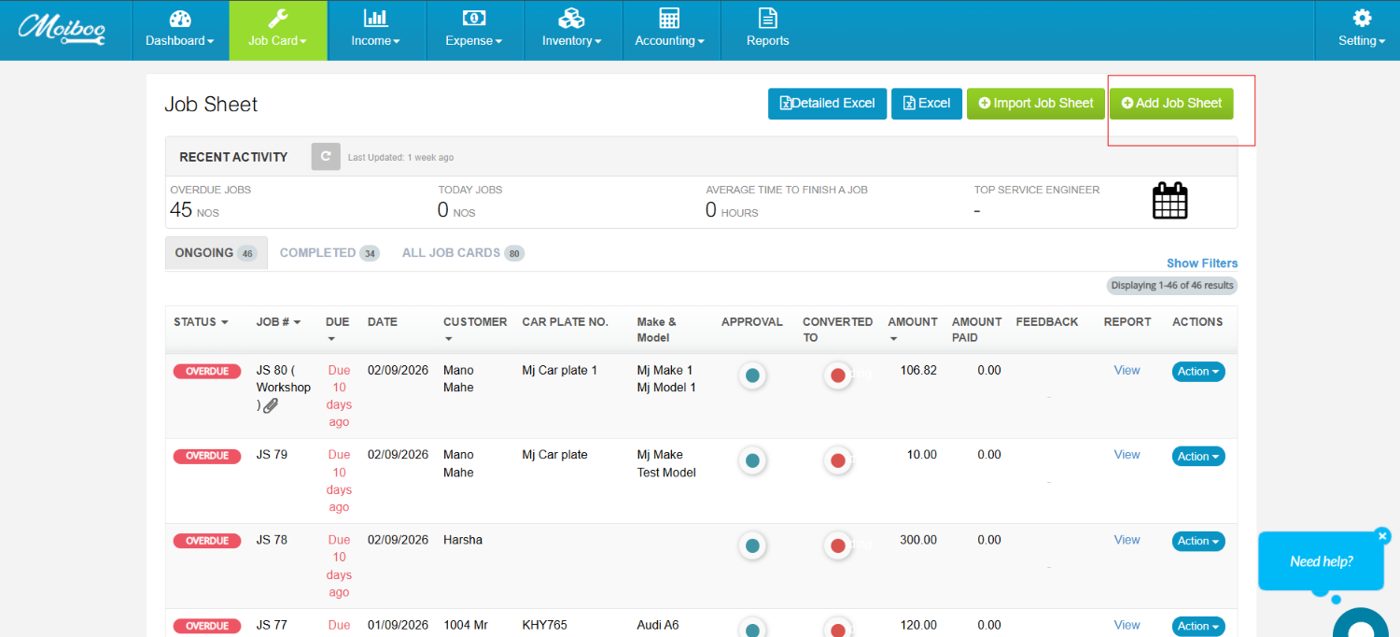Click the Moiboo logo

click(64, 28)
